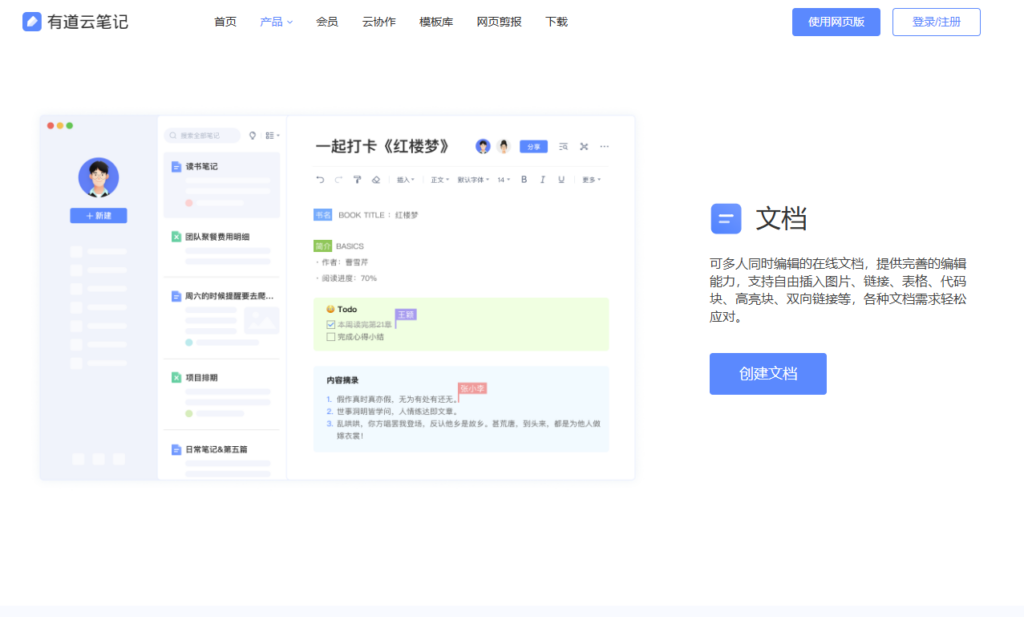This screenshot has width=1024, height=617.
Task: Apply bold with the B icon
Action: [x=524, y=179]
